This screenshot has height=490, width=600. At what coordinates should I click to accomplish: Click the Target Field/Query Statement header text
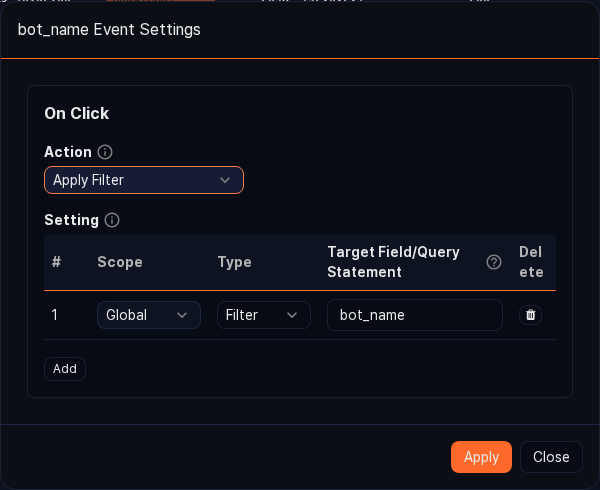tap(393, 262)
